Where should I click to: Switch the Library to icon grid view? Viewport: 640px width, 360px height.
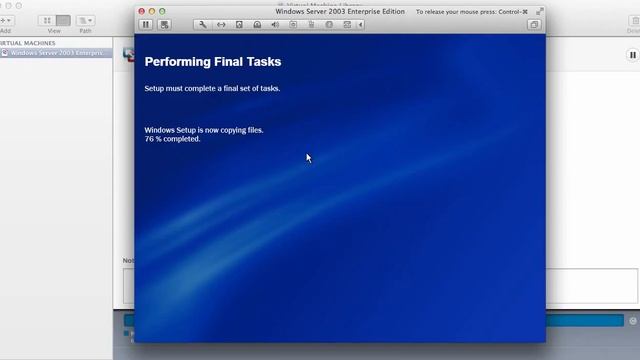47,20
